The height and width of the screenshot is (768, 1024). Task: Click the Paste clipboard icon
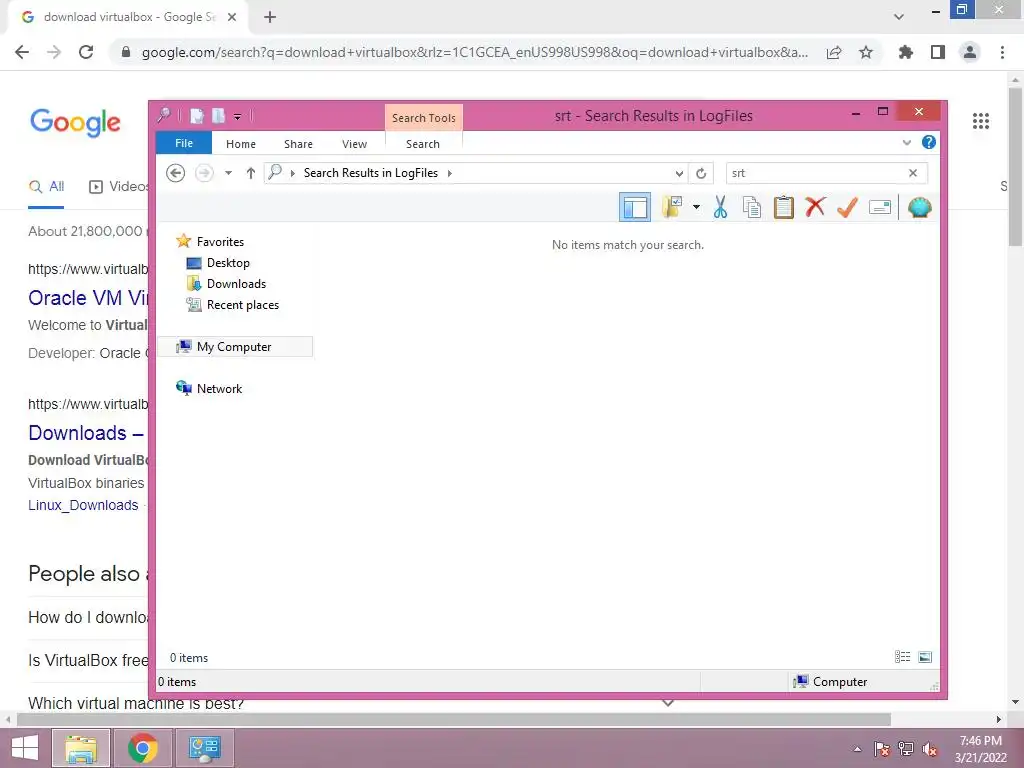coord(784,207)
